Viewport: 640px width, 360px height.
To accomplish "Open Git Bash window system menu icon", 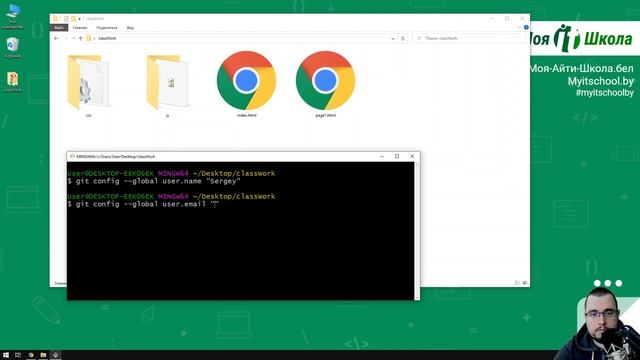I will [72, 156].
